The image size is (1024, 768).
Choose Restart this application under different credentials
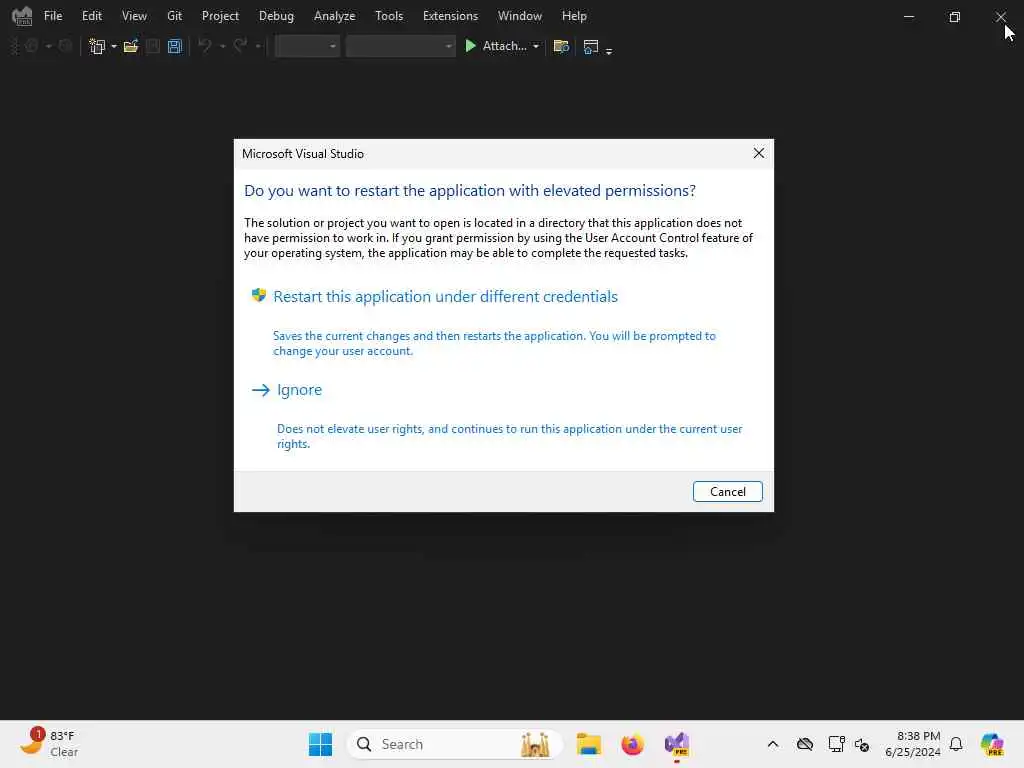(445, 296)
